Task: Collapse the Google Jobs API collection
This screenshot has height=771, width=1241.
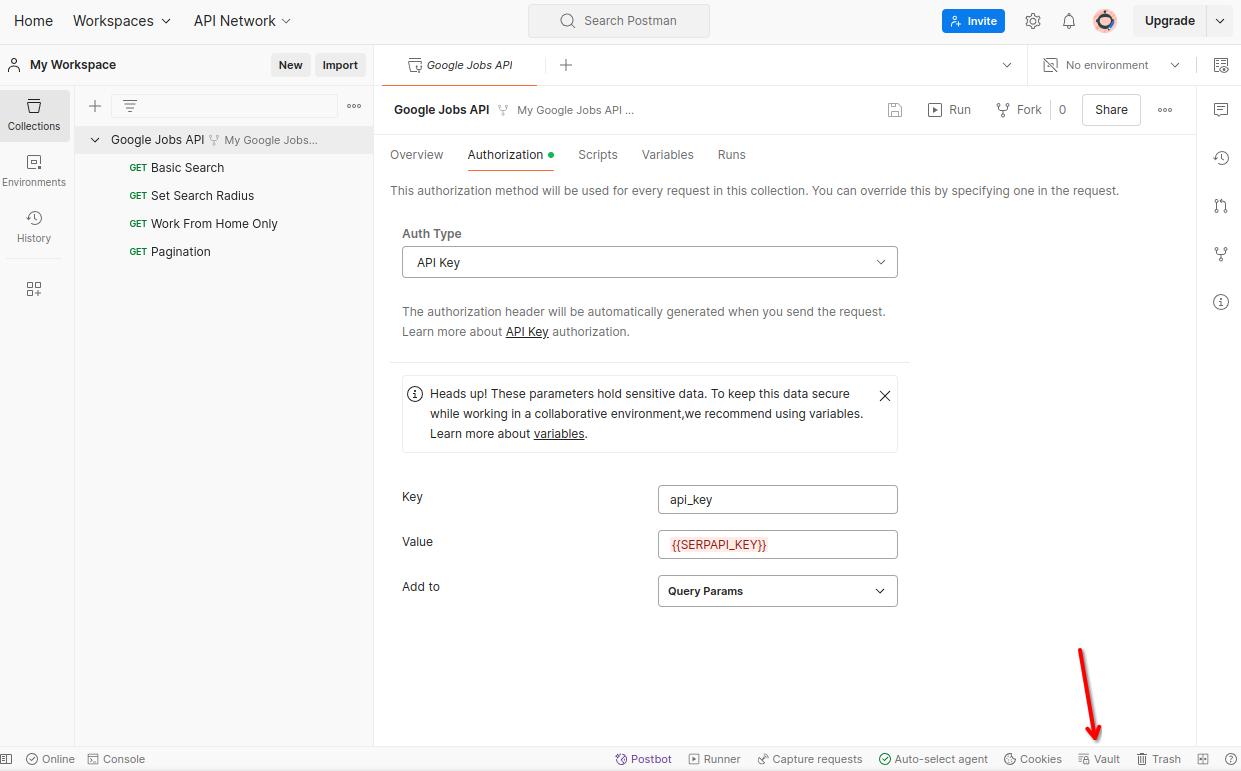Action: [95, 140]
